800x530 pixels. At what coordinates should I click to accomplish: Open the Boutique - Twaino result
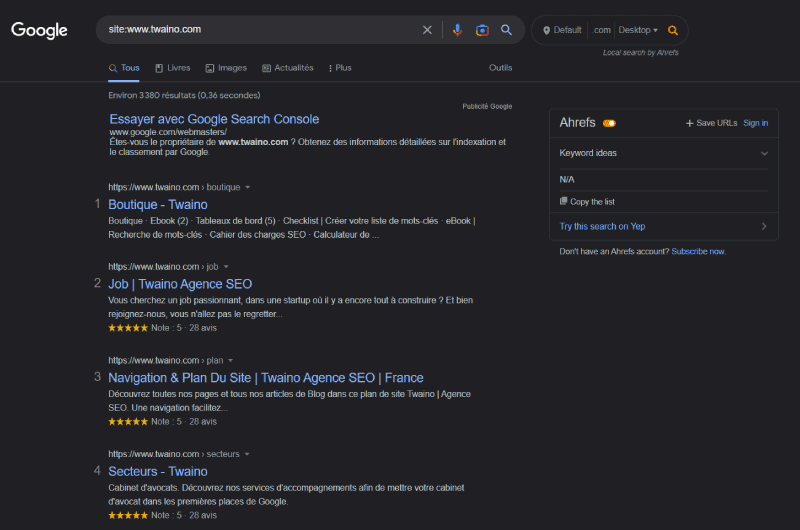point(158,205)
